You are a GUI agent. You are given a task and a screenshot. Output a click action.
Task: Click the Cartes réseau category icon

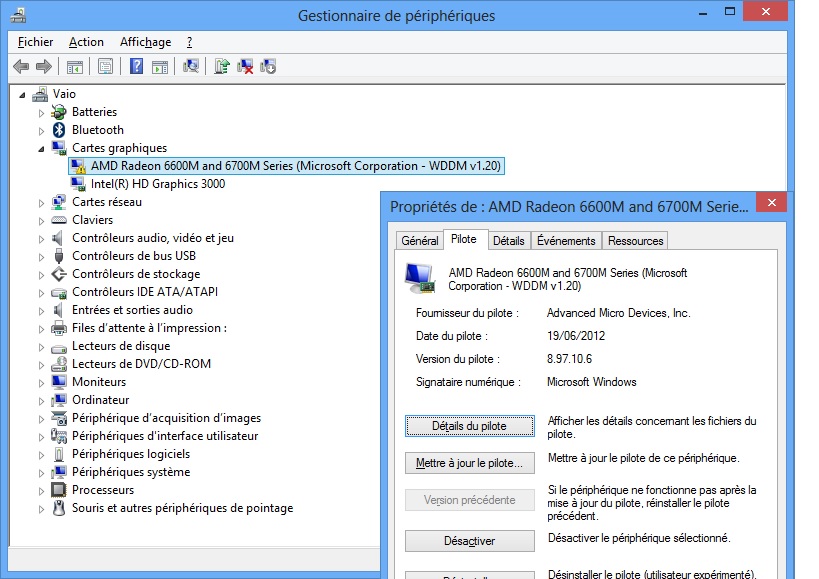(59, 202)
